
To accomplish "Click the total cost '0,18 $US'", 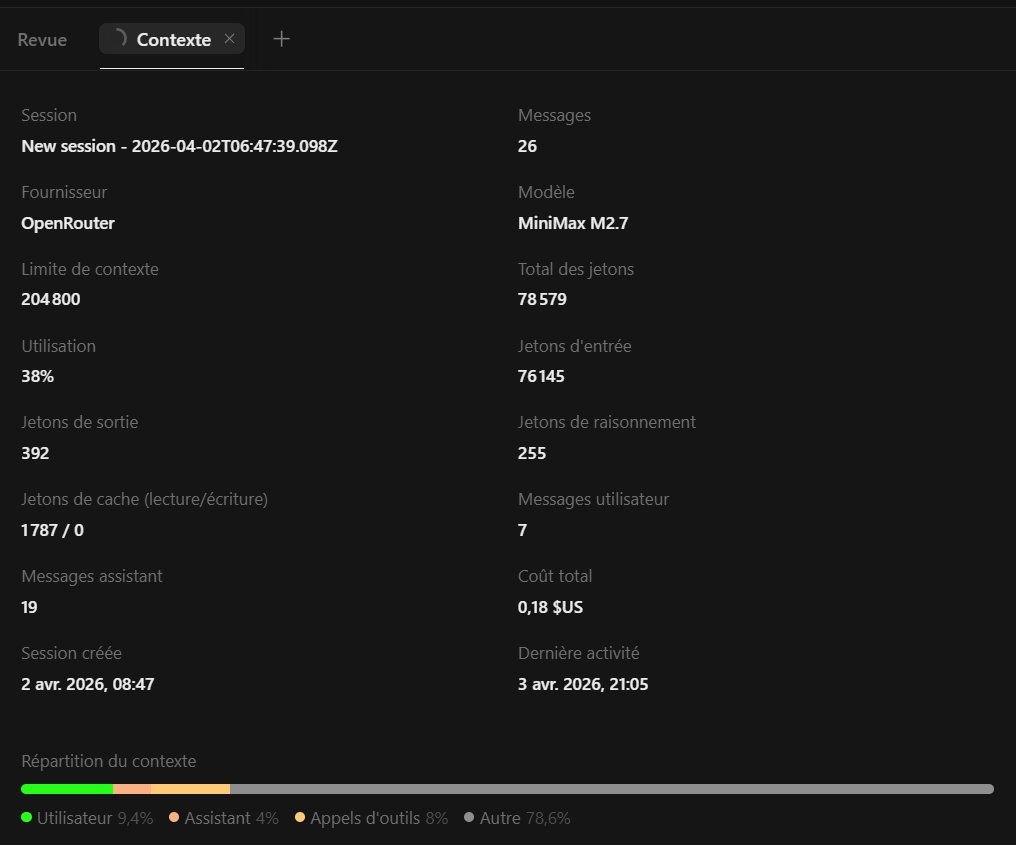I will pos(550,607).
